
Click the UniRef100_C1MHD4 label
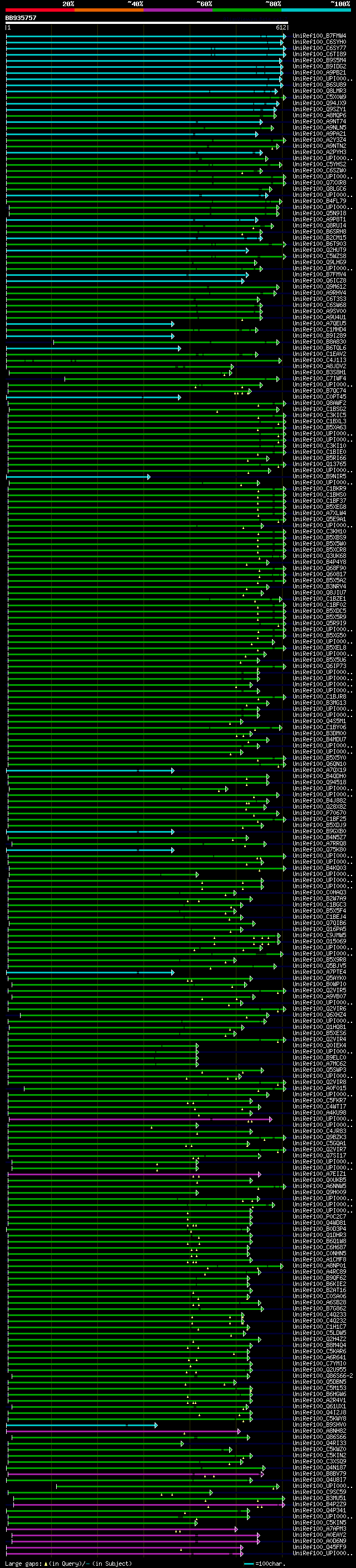(319, 330)
